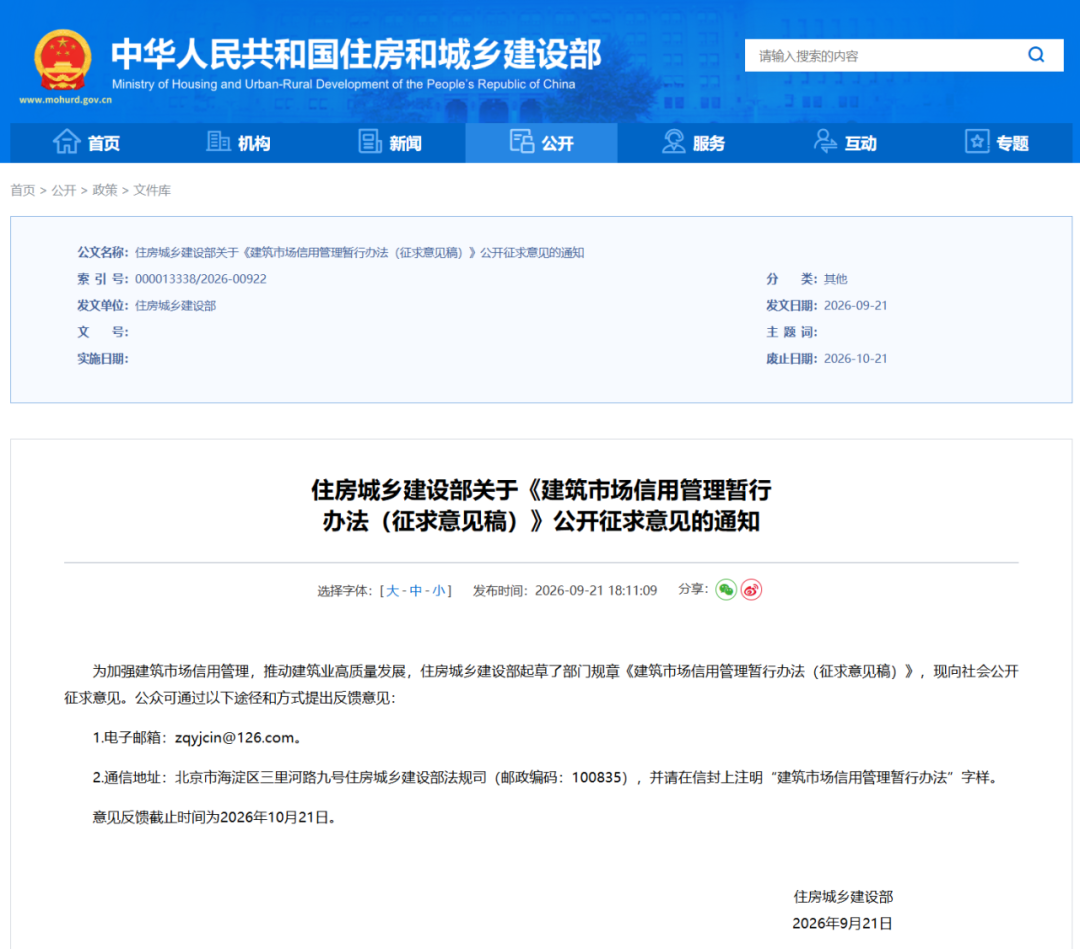
Task: Set font size to 大
Action: [393, 591]
